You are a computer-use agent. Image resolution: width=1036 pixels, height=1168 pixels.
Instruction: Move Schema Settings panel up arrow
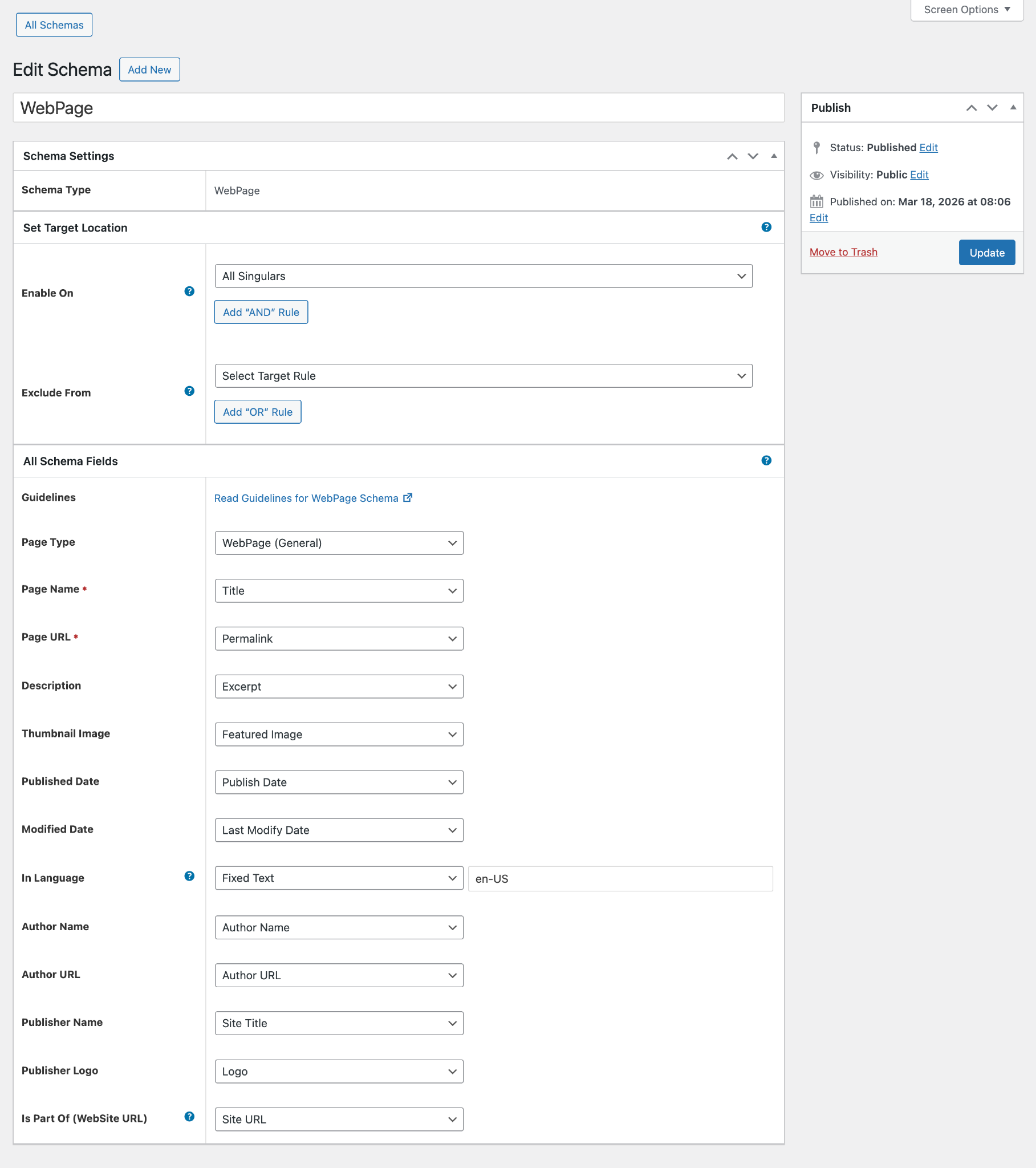click(732, 157)
